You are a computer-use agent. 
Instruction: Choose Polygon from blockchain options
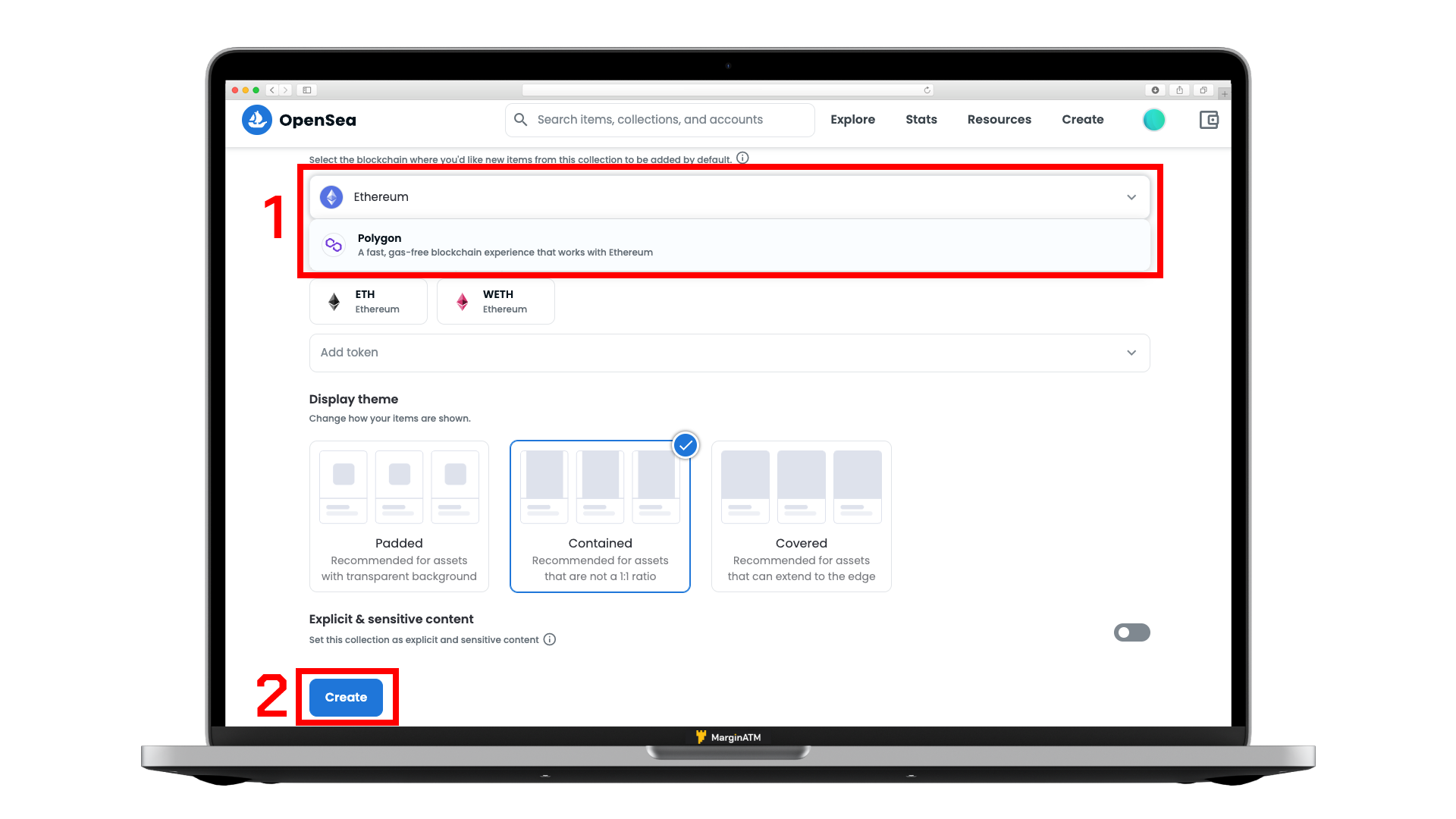[730, 245]
